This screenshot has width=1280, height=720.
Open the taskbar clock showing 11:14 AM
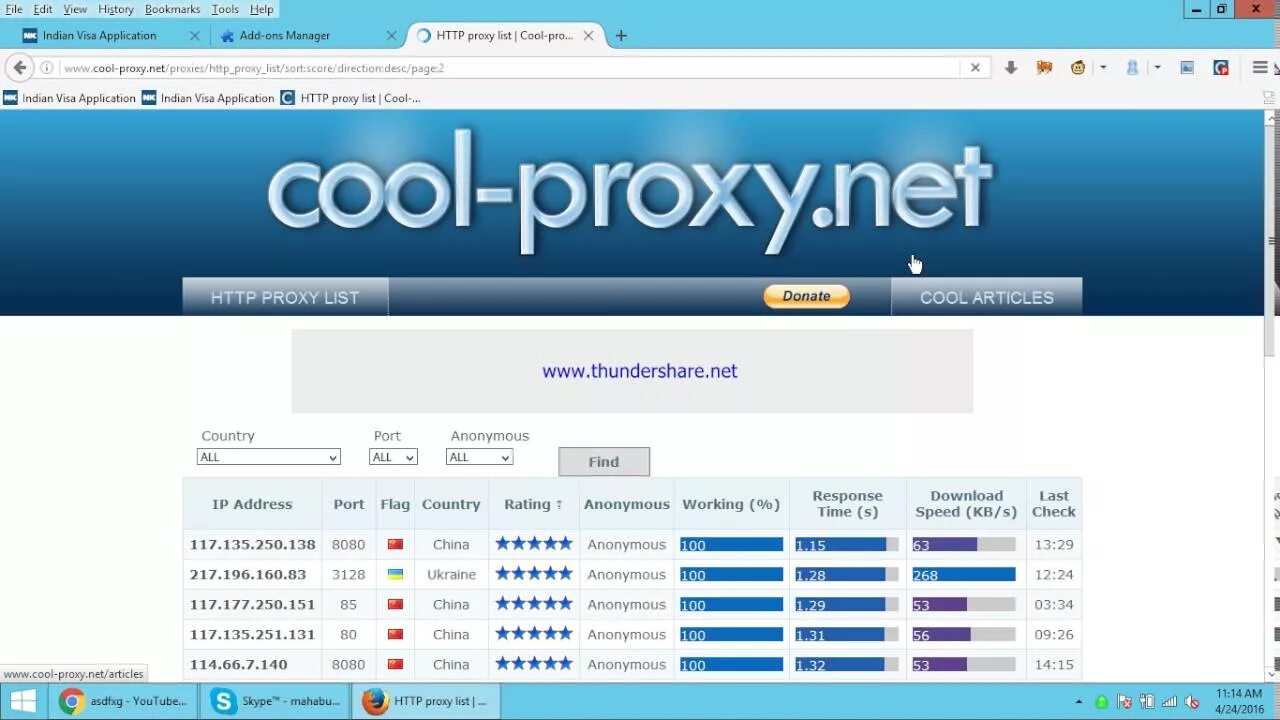[x=1238, y=701]
